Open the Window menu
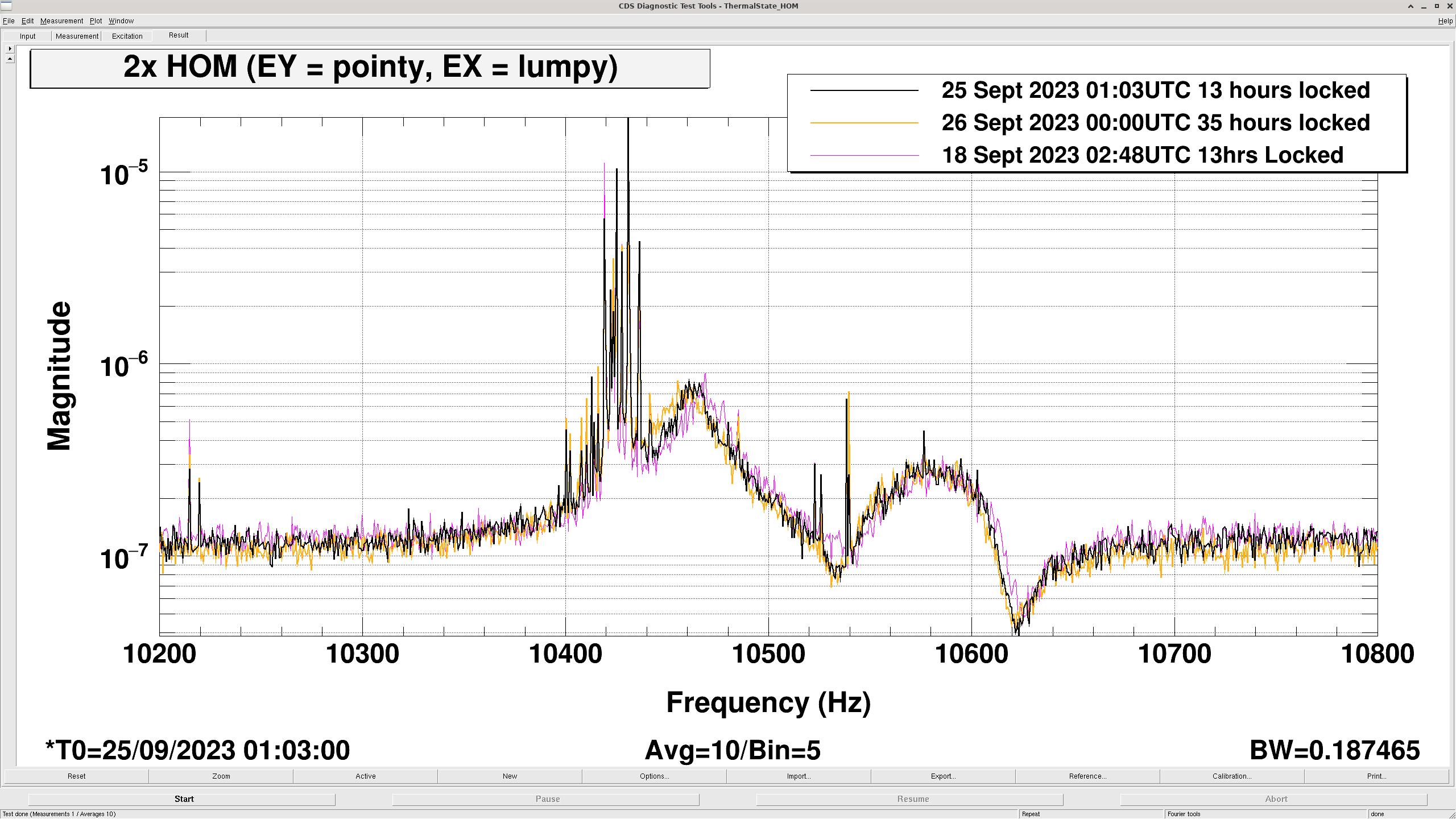The image size is (1456, 819). click(121, 21)
